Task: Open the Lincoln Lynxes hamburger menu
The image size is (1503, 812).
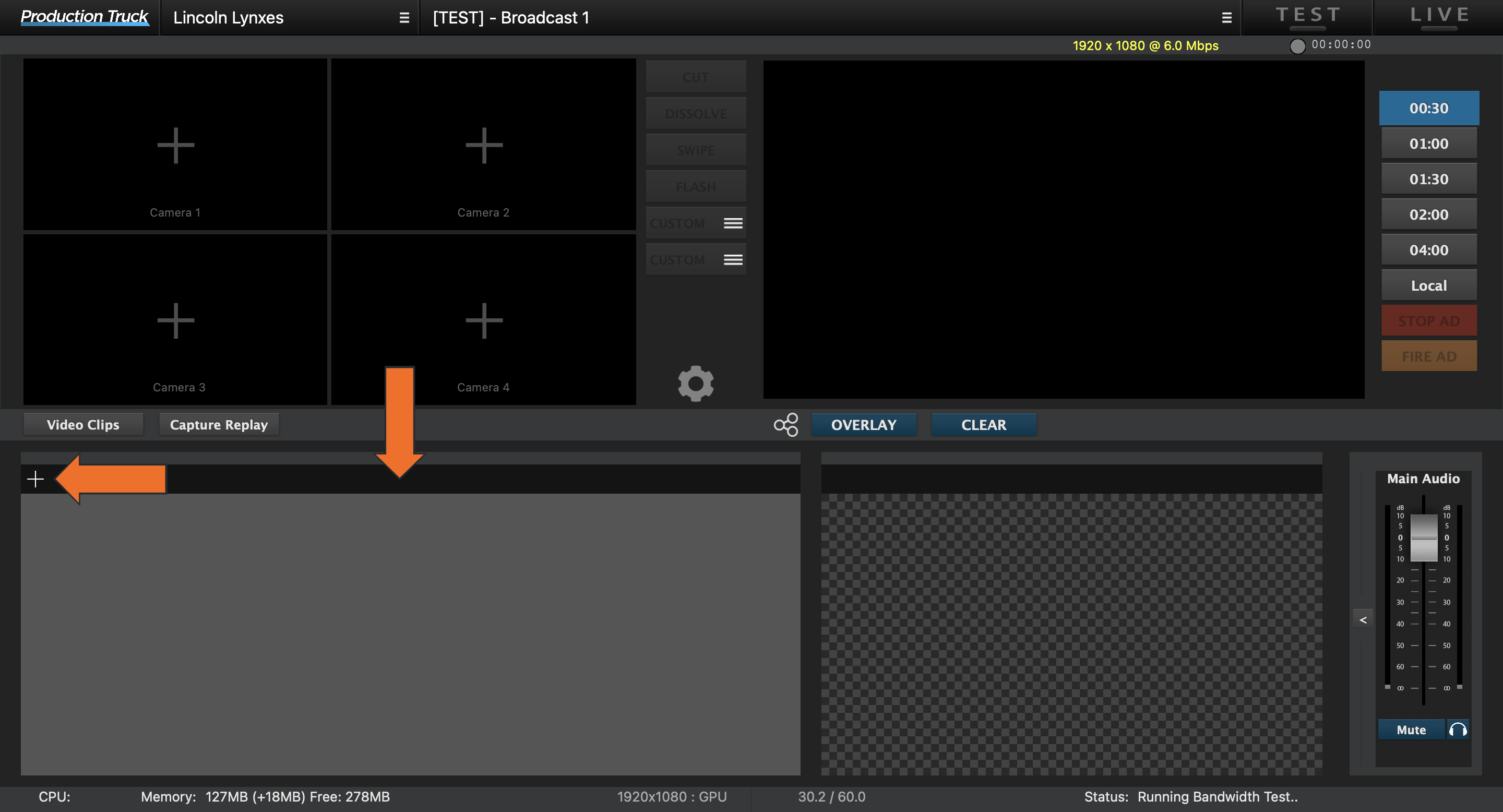Action: [x=404, y=17]
